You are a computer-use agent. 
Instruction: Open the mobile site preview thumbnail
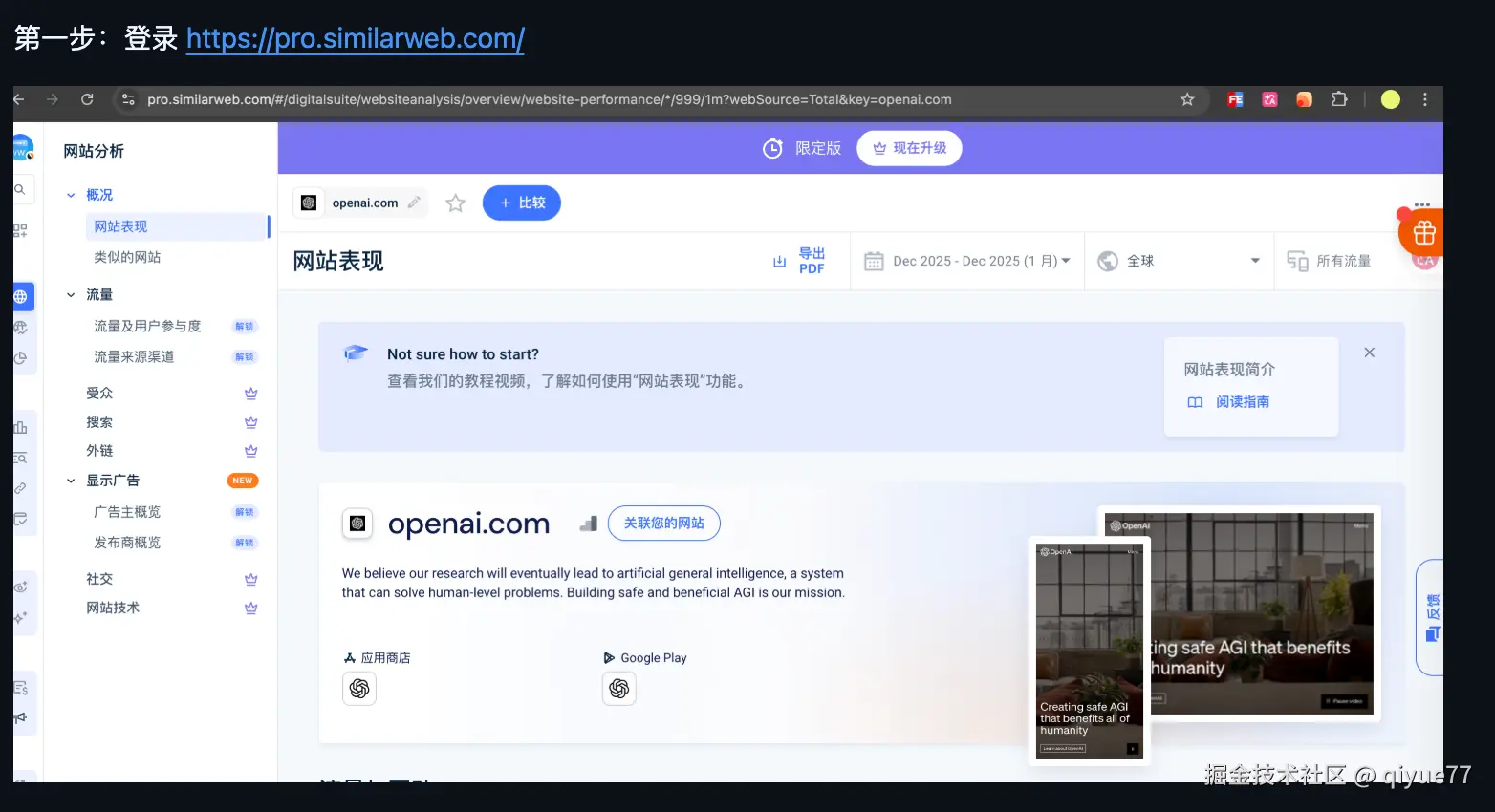pos(1090,652)
